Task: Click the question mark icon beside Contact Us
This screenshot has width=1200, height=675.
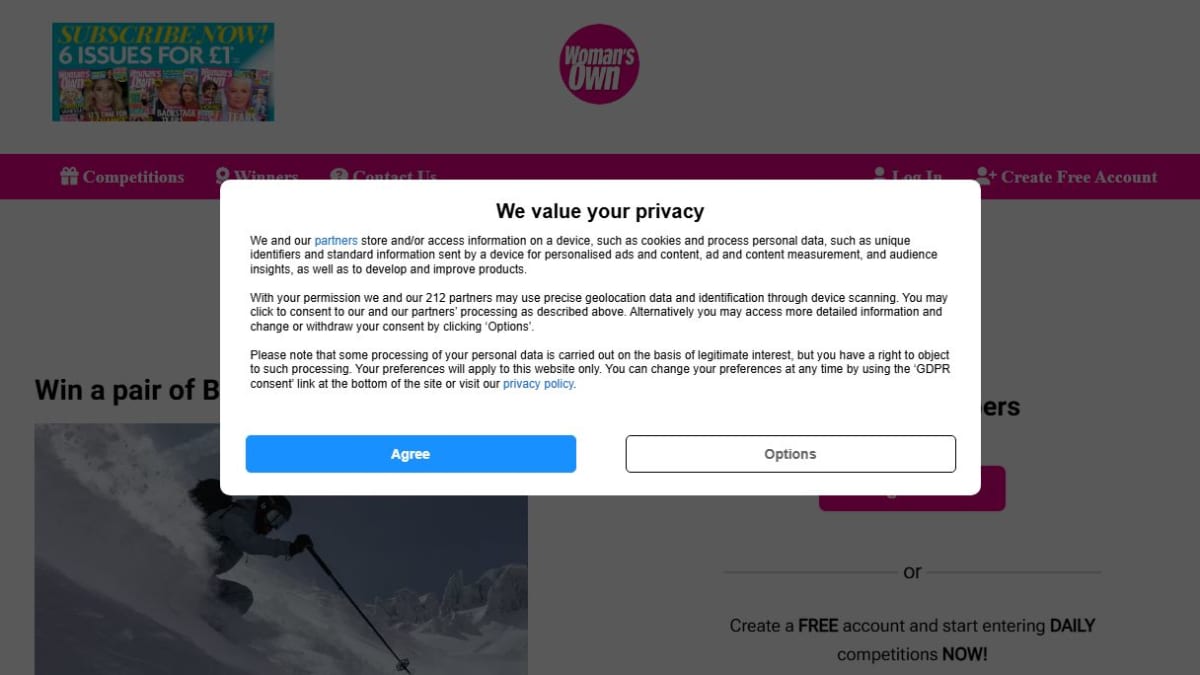Action: point(339,176)
